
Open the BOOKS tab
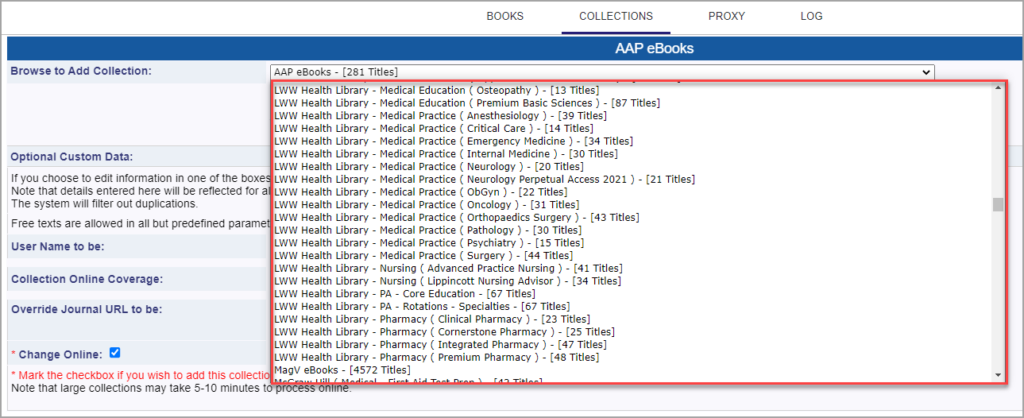pyautogui.click(x=505, y=16)
